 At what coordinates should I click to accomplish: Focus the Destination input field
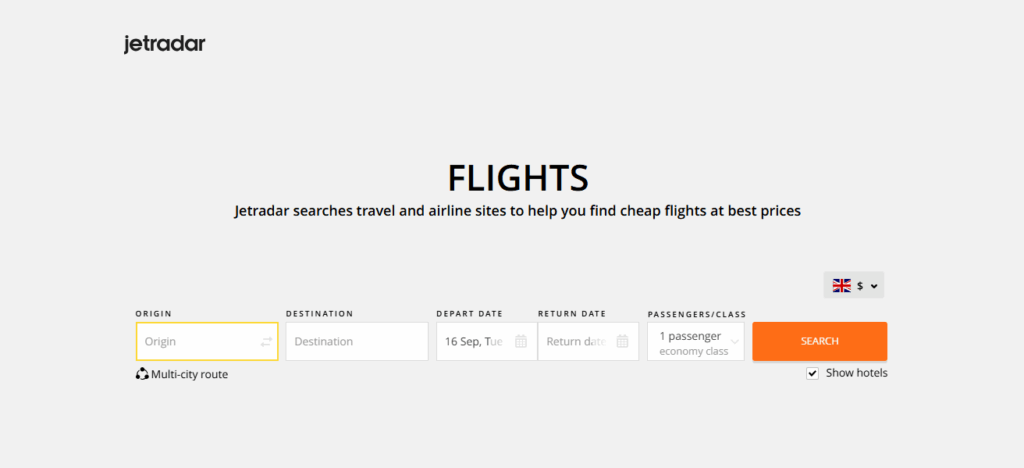(x=357, y=341)
